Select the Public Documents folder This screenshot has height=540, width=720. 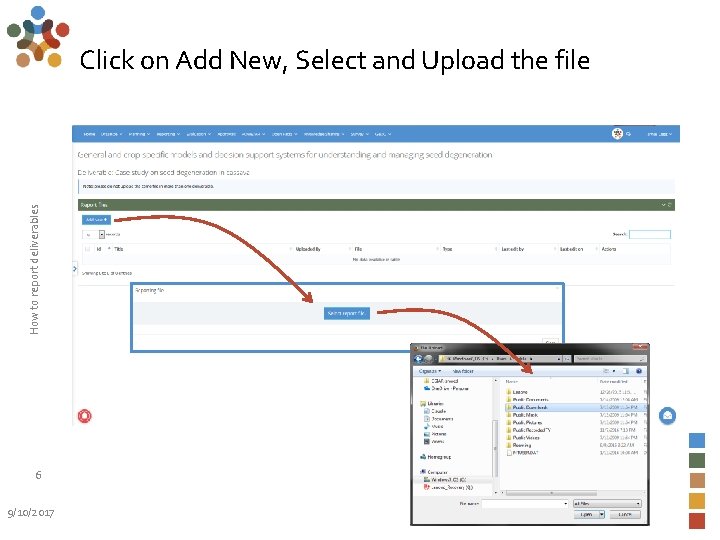pos(527,400)
